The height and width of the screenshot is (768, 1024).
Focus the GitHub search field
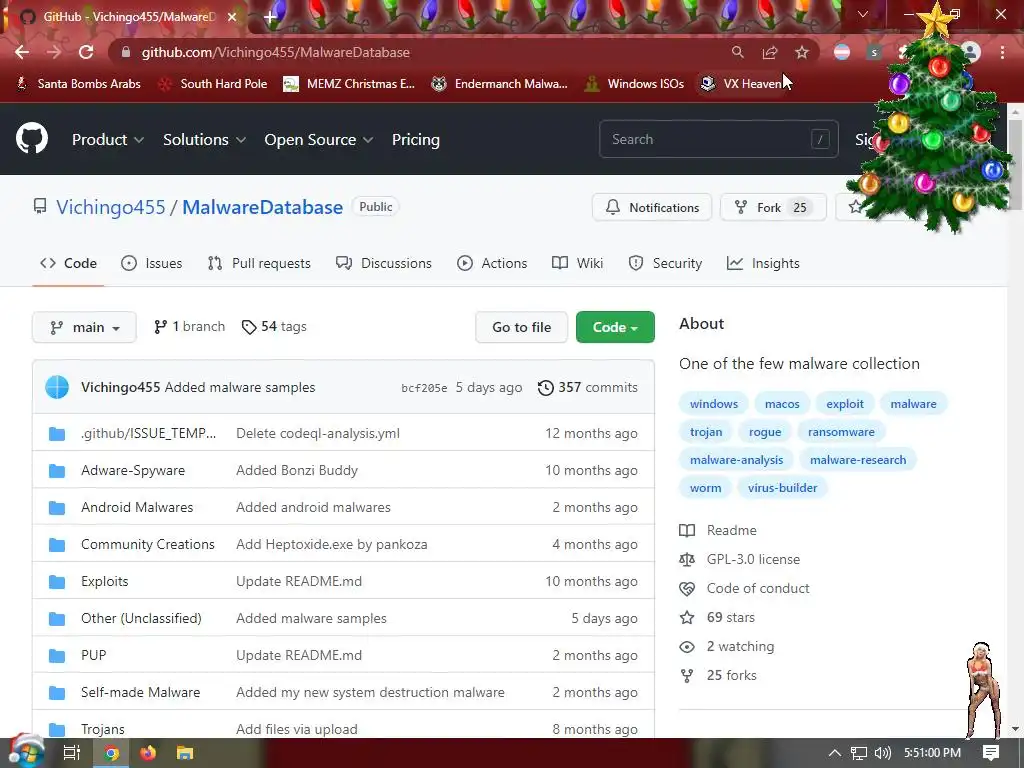tap(718, 139)
